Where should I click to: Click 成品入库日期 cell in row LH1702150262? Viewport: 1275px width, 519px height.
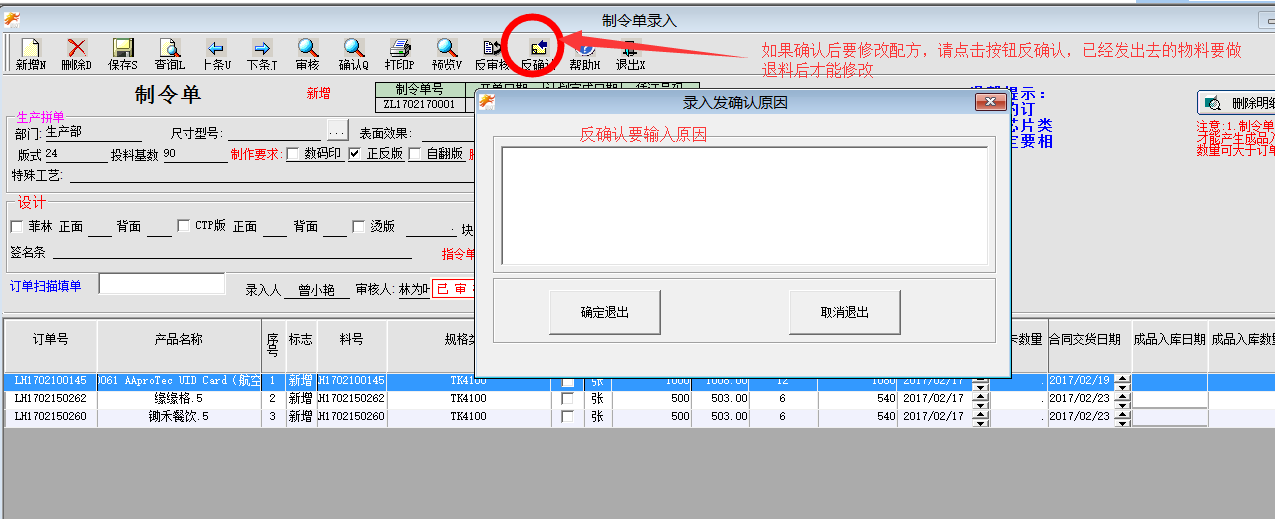coord(1169,399)
